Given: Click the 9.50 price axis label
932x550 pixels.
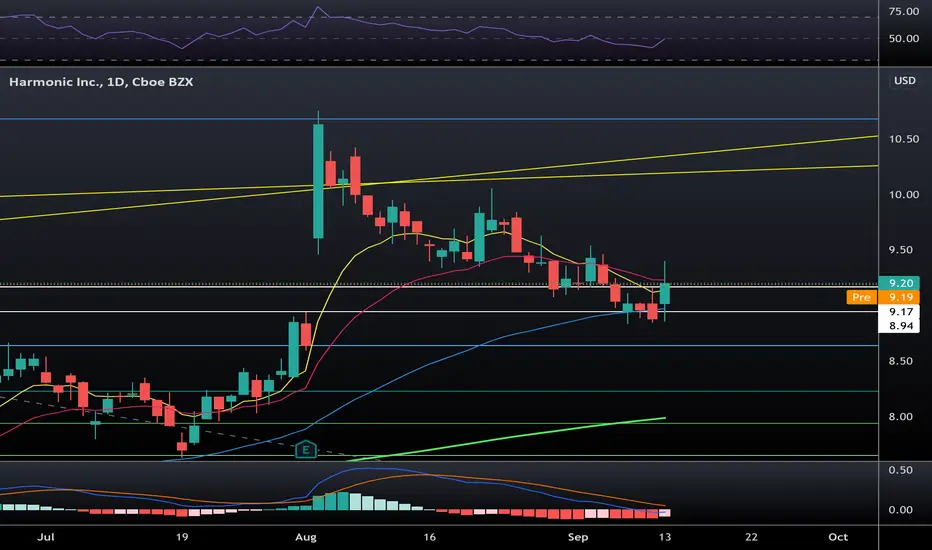Looking at the screenshot, I should point(903,250).
